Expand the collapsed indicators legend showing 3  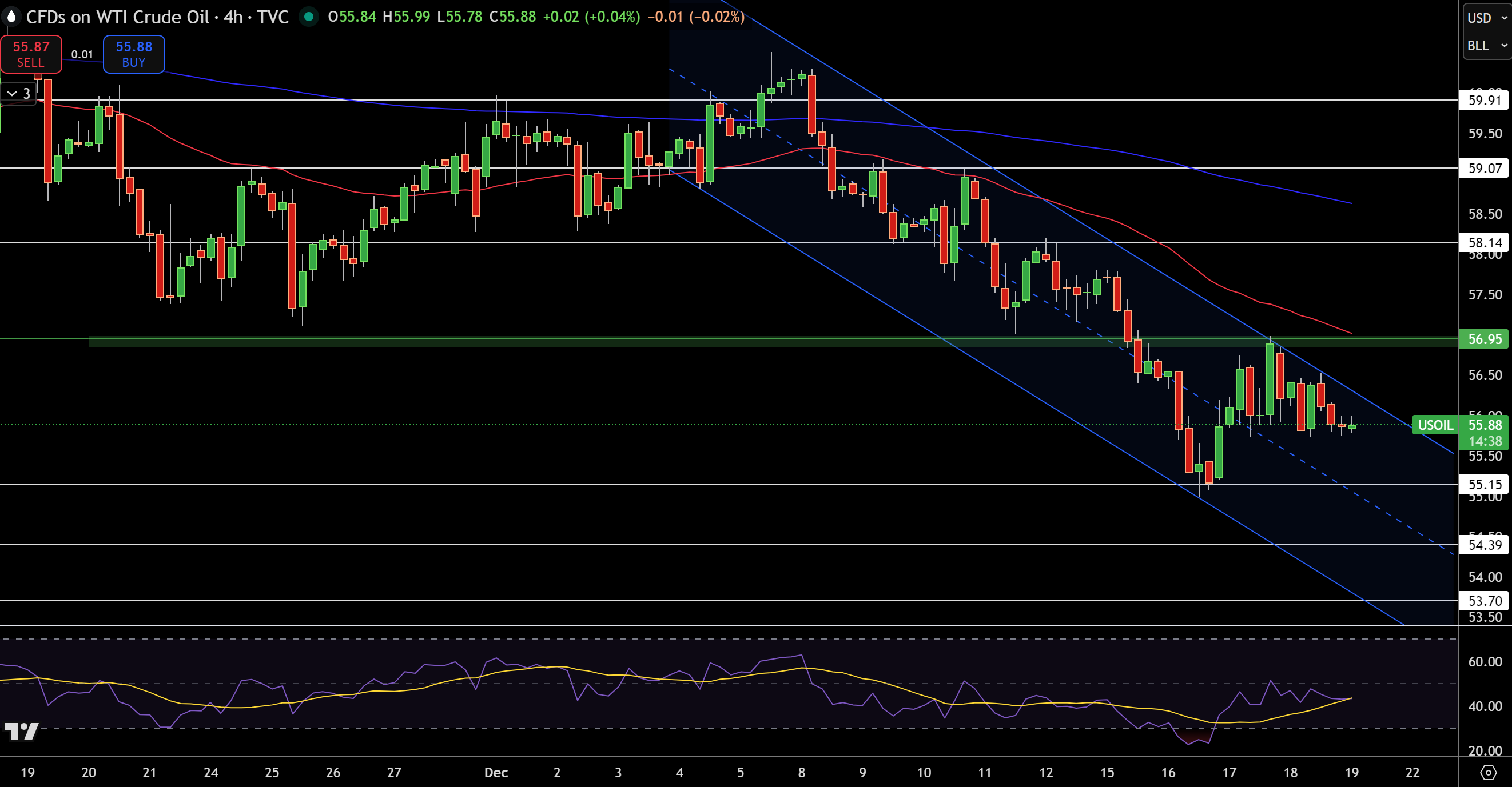tap(18, 93)
